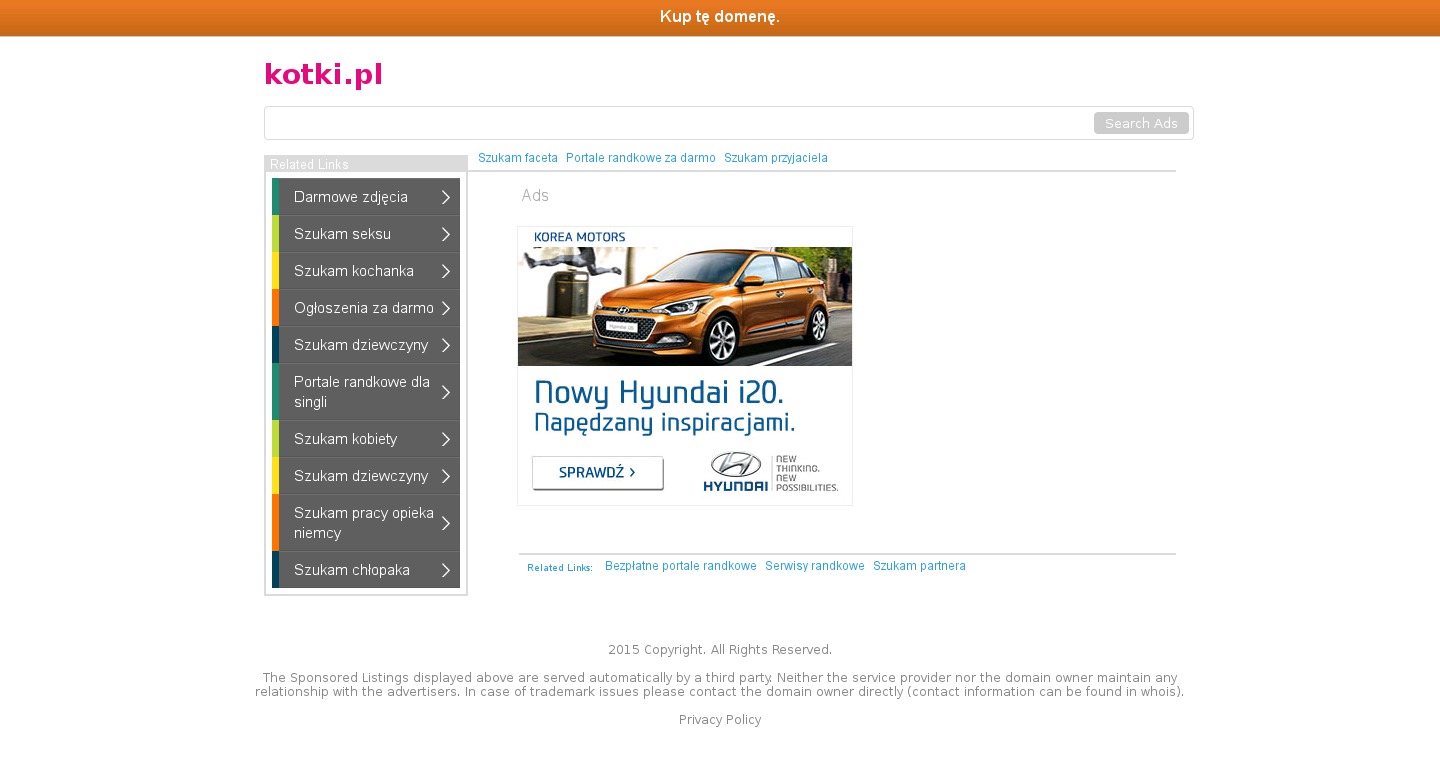
Task: Click the arrow icon beside Szukam kochanka
Action: 446,272
